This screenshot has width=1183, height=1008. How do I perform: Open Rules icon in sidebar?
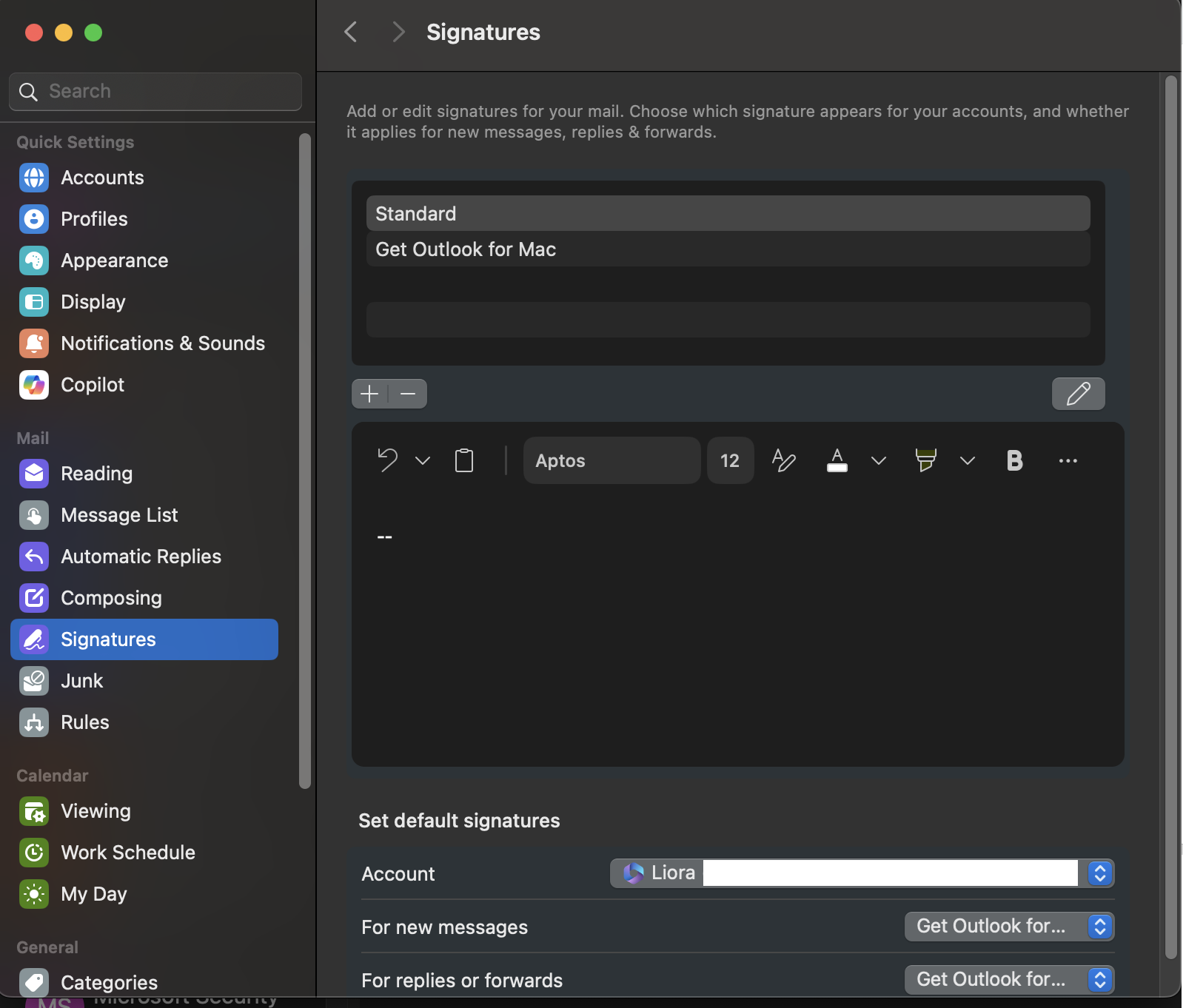(x=34, y=722)
